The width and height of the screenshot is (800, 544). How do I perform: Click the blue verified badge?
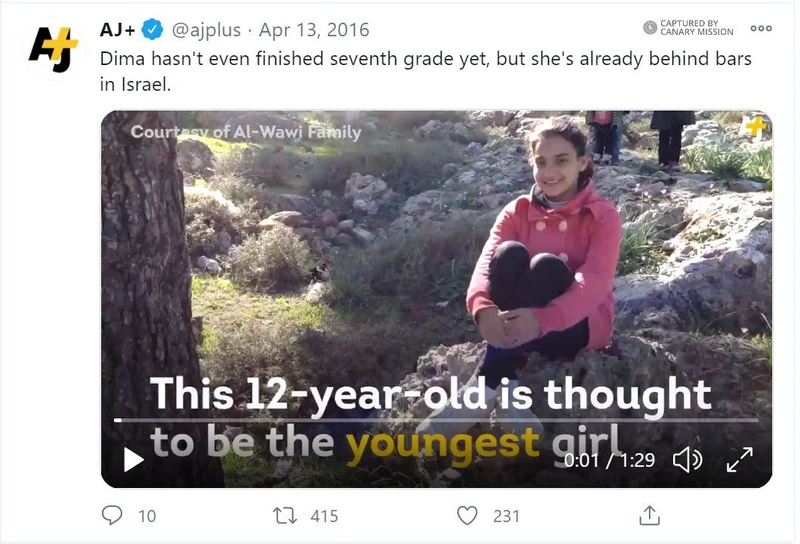point(152,30)
